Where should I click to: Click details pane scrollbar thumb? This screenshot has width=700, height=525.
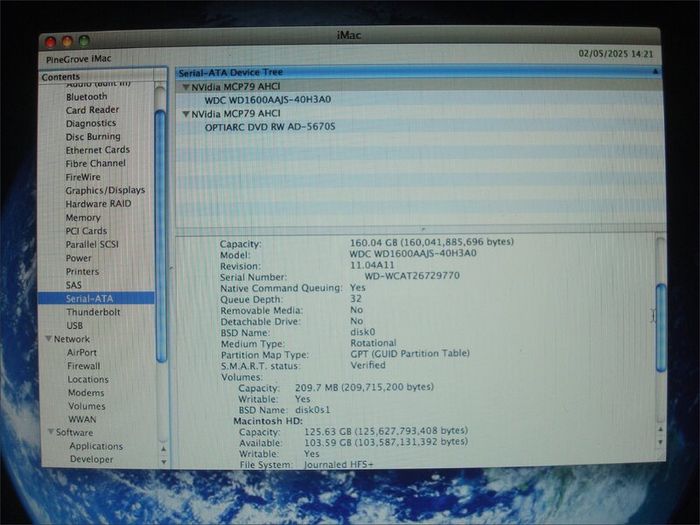click(661, 328)
